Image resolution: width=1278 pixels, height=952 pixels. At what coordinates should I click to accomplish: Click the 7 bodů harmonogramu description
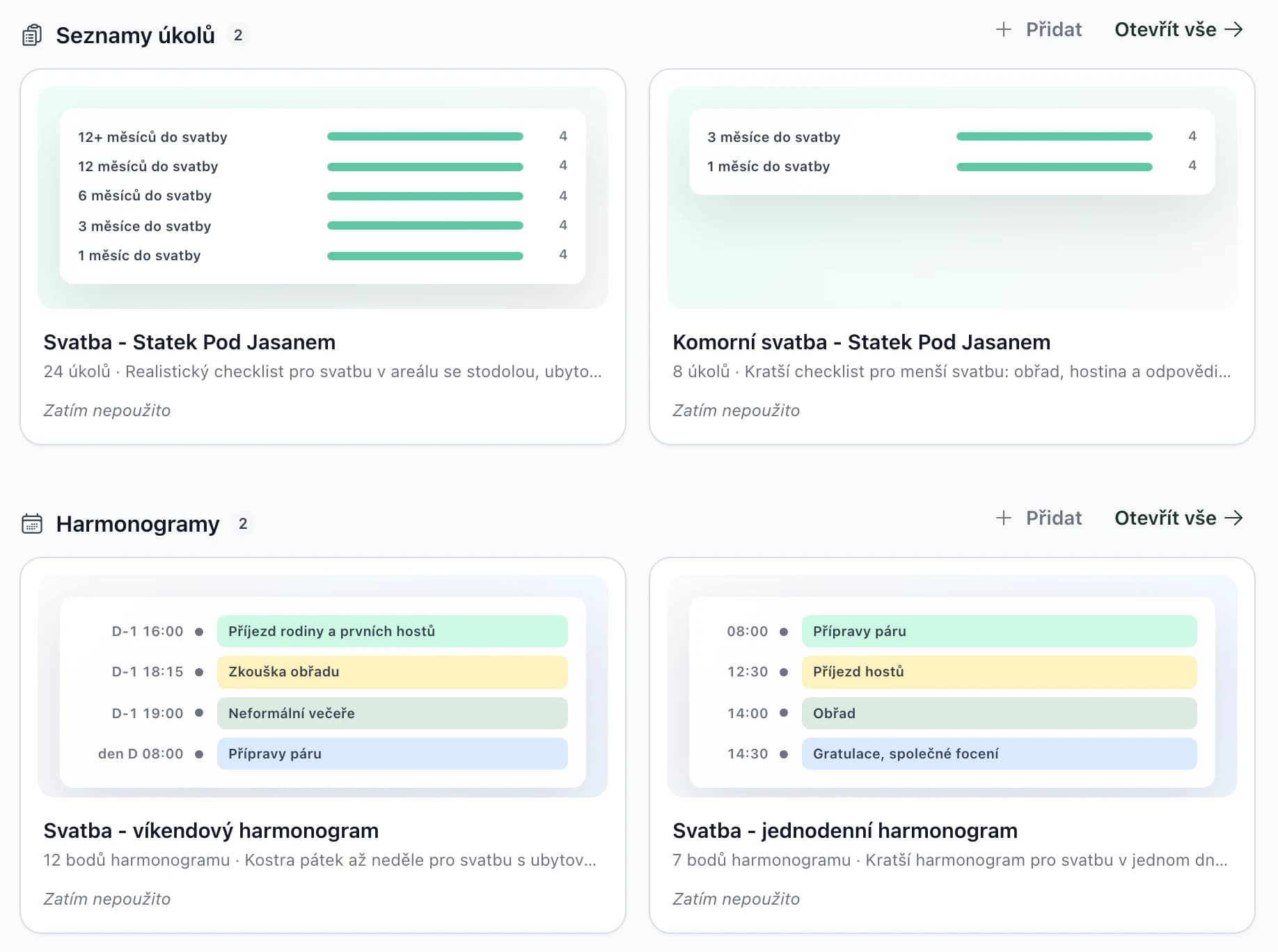pyautogui.click(x=950, y=860)
